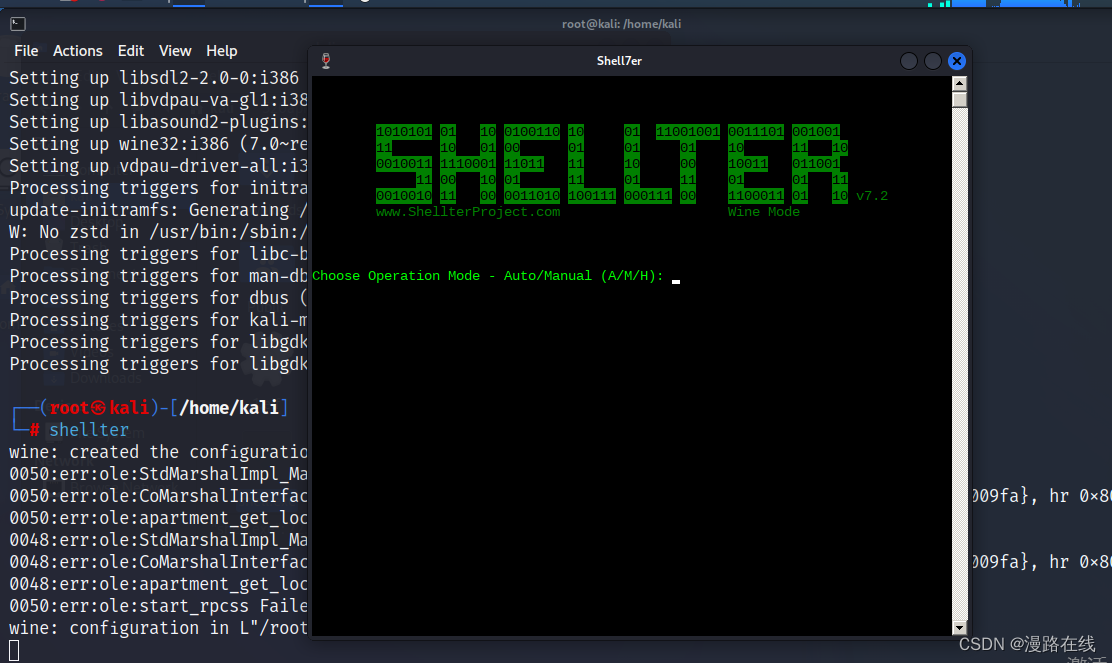Click the shellter command in terminal

(89, 430)
